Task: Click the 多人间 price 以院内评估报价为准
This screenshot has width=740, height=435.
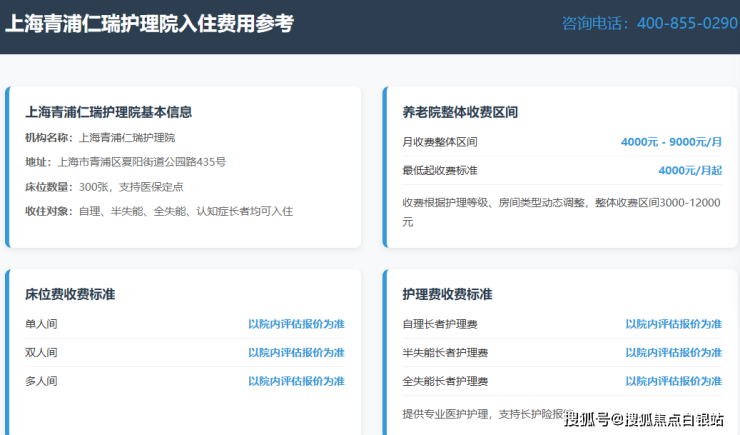Action: [296, 381]
